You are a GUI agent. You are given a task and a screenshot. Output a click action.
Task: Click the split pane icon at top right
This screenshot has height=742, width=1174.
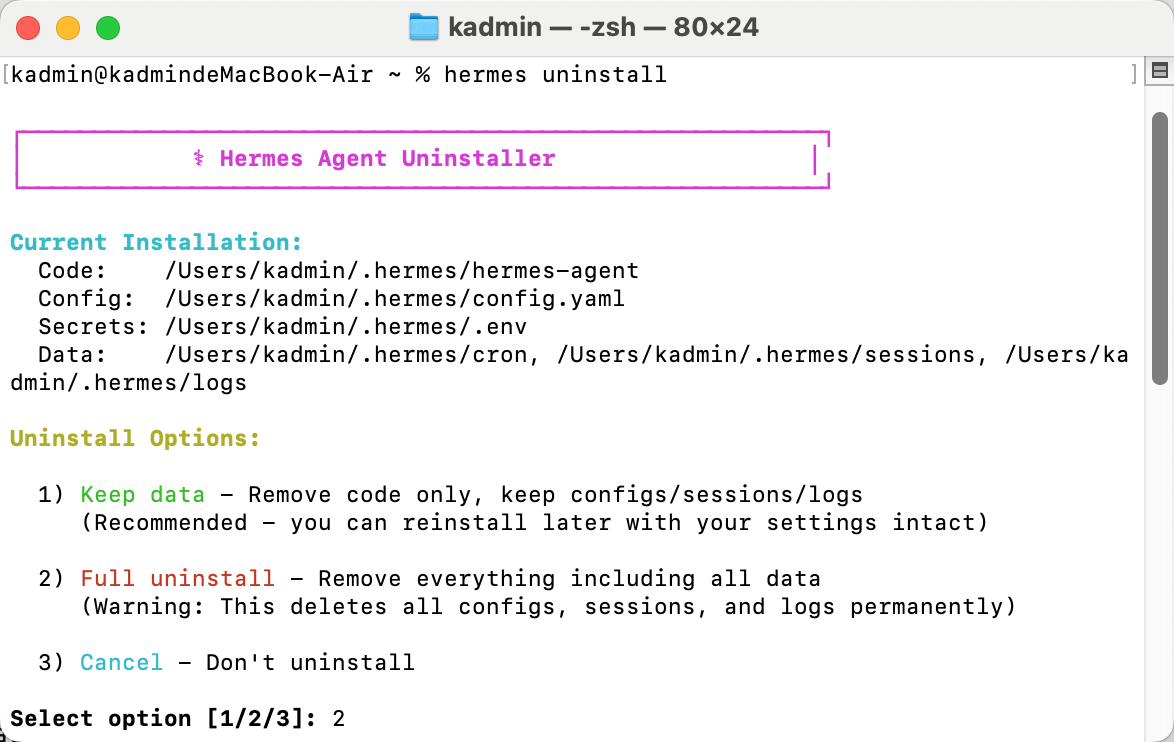click(1160, 71)
